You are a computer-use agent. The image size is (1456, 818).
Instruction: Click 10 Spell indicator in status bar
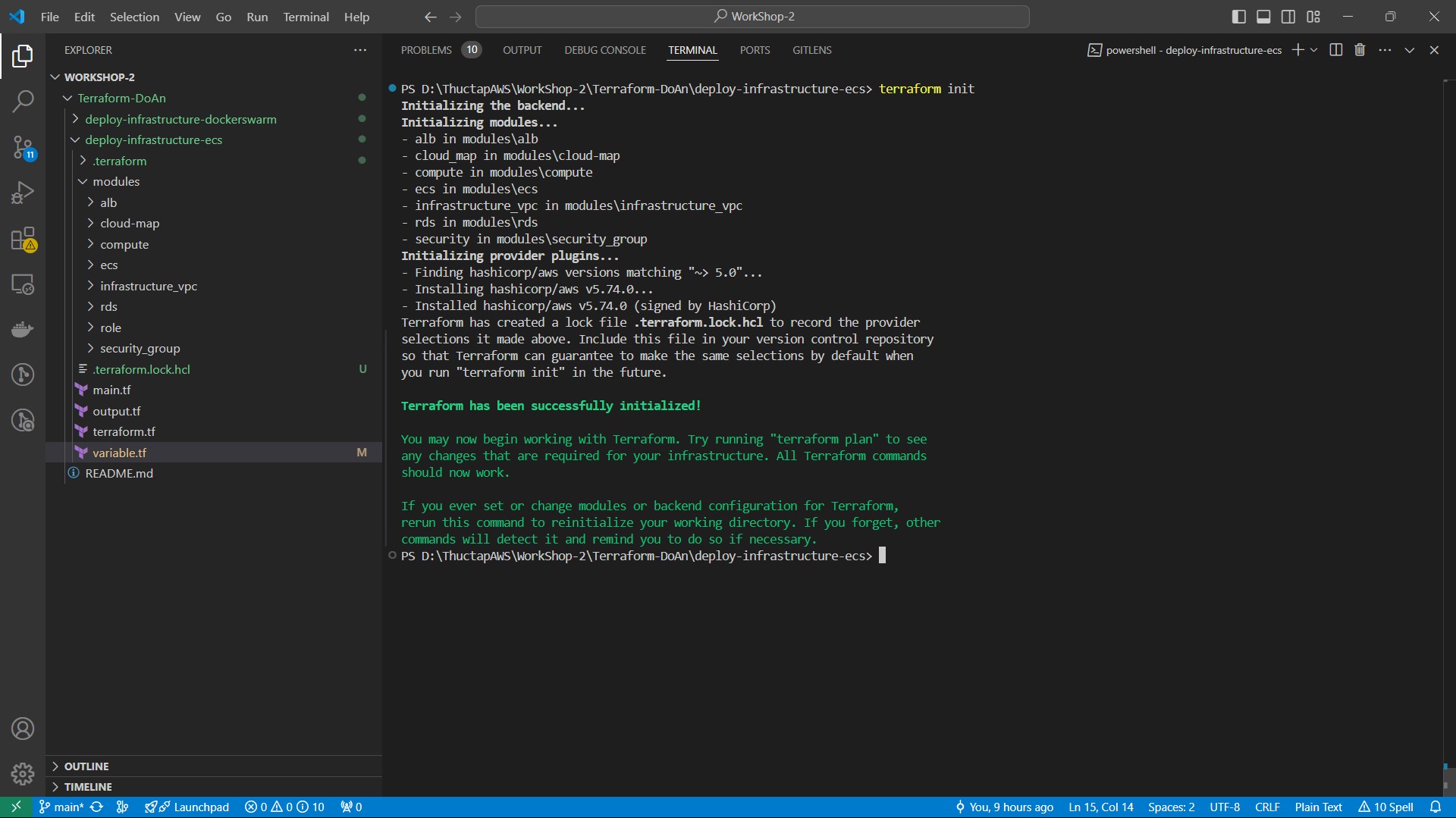pyautogui.click(x=1385, y=807)
